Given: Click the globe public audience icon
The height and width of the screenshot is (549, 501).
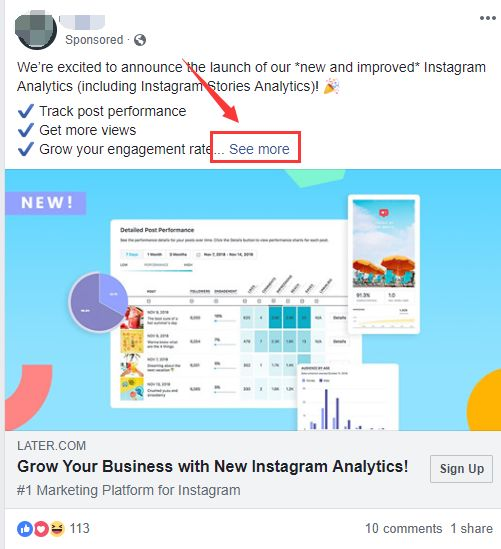Looking at the screenshot, I should pos(140,40).
